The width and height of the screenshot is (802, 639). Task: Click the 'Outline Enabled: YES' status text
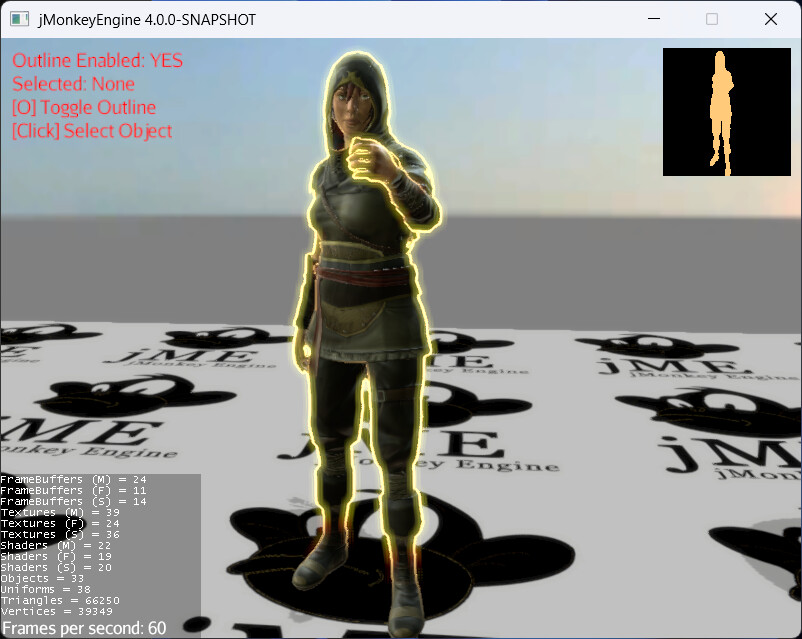(x=97, y=60)
